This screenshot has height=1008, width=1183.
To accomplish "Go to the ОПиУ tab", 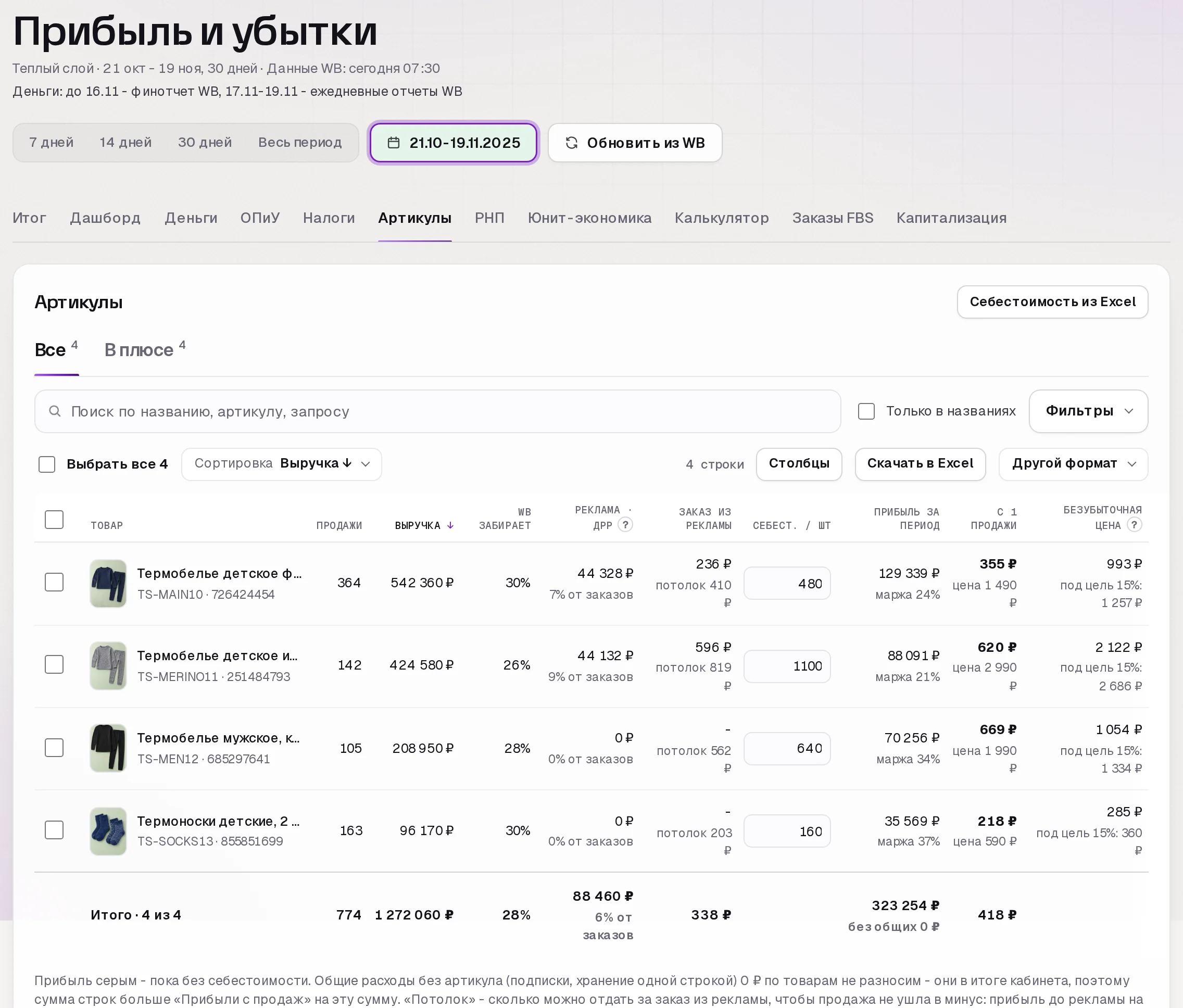I will point(260,218).
